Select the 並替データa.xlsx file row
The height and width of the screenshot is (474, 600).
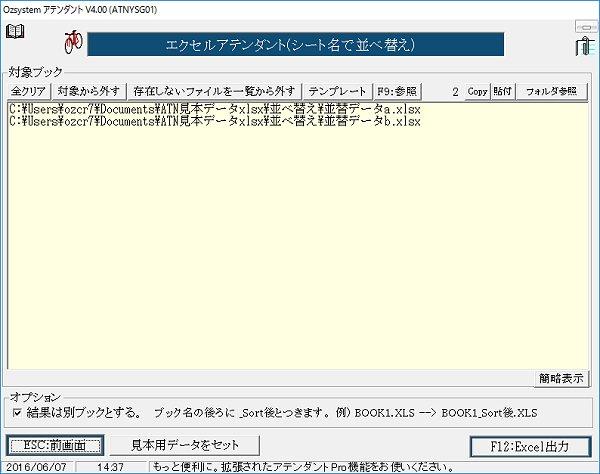coord(298,109)
